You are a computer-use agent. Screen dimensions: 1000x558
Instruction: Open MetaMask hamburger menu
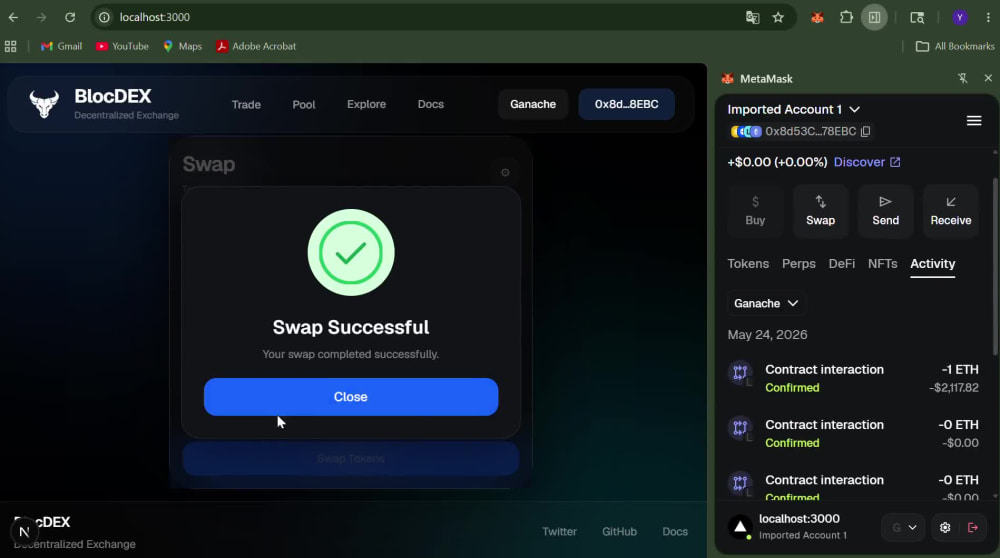coord(974,121)
